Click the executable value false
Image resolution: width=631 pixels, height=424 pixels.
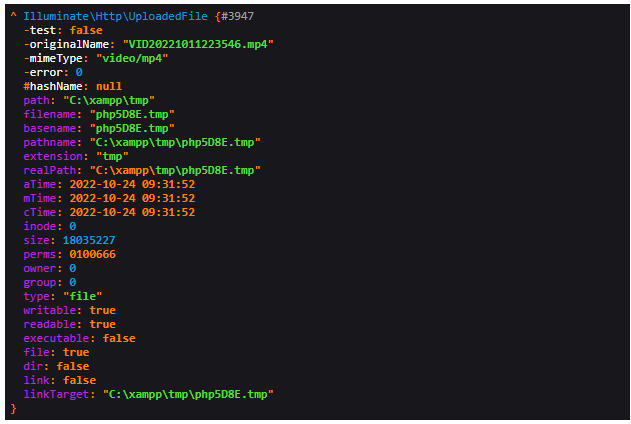coord(119,338)
